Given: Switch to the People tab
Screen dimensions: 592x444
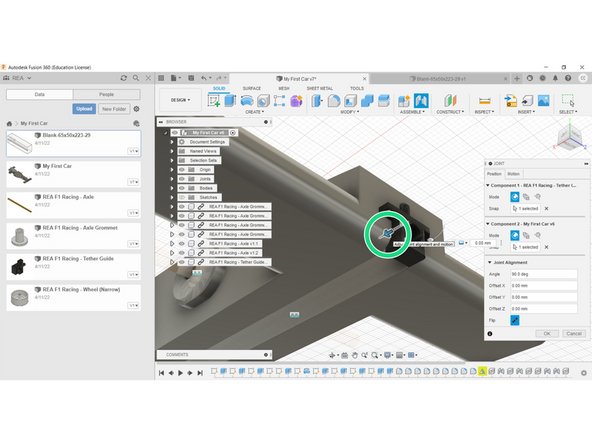Looking at the screenshot, I should pos(106,94).
